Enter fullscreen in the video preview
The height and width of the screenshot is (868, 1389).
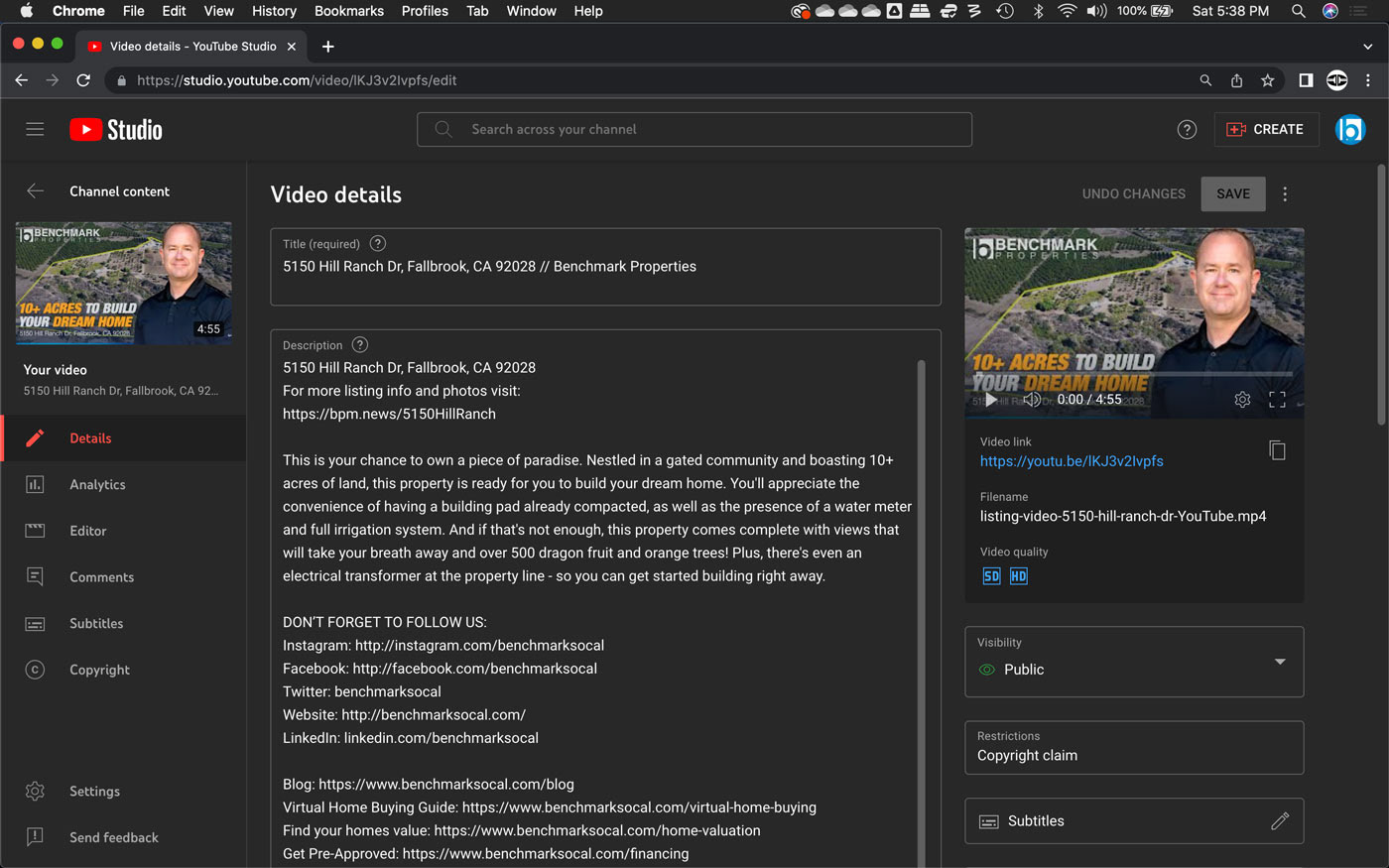1278,399
